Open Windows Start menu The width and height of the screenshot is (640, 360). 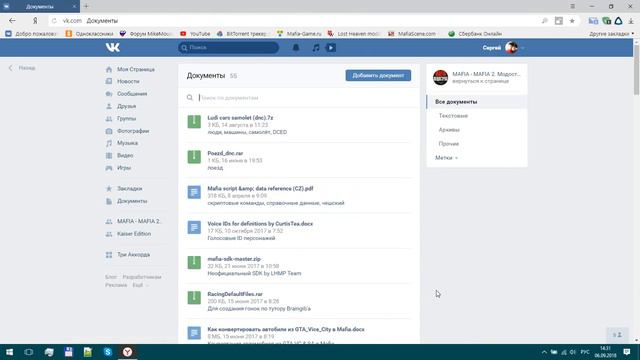pyautogui.click(x=9, y=352)
